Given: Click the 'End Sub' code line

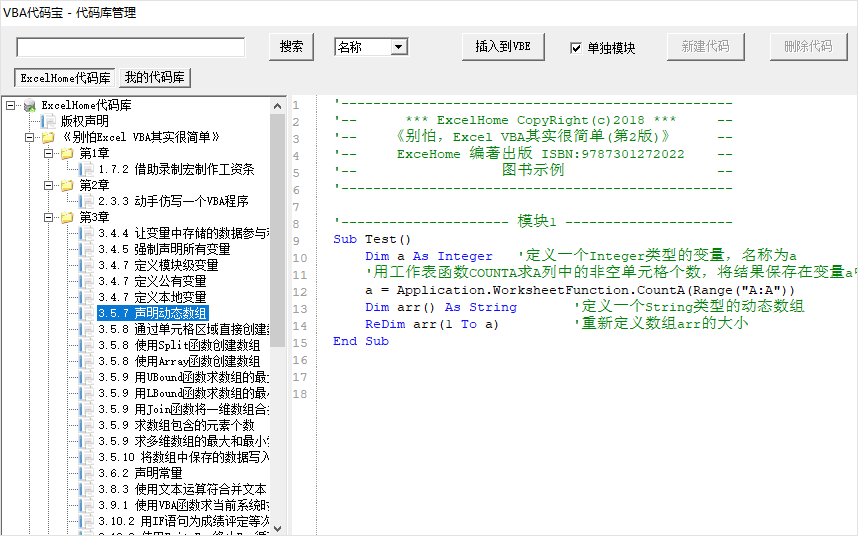Looking at the screenshot, I should click(x=361, y=341).
